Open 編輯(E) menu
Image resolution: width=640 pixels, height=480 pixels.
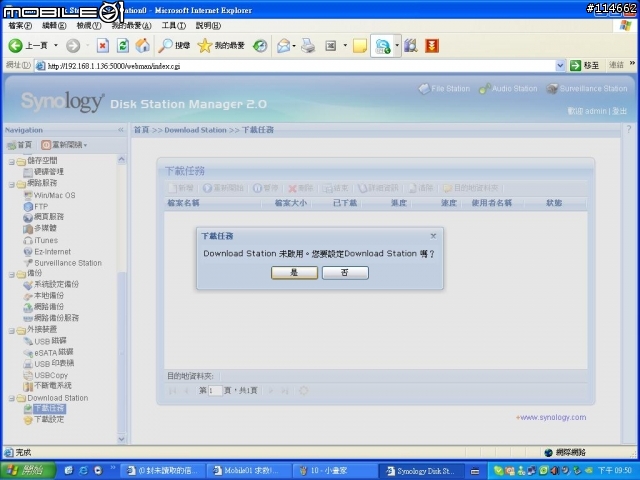(54, 25)
